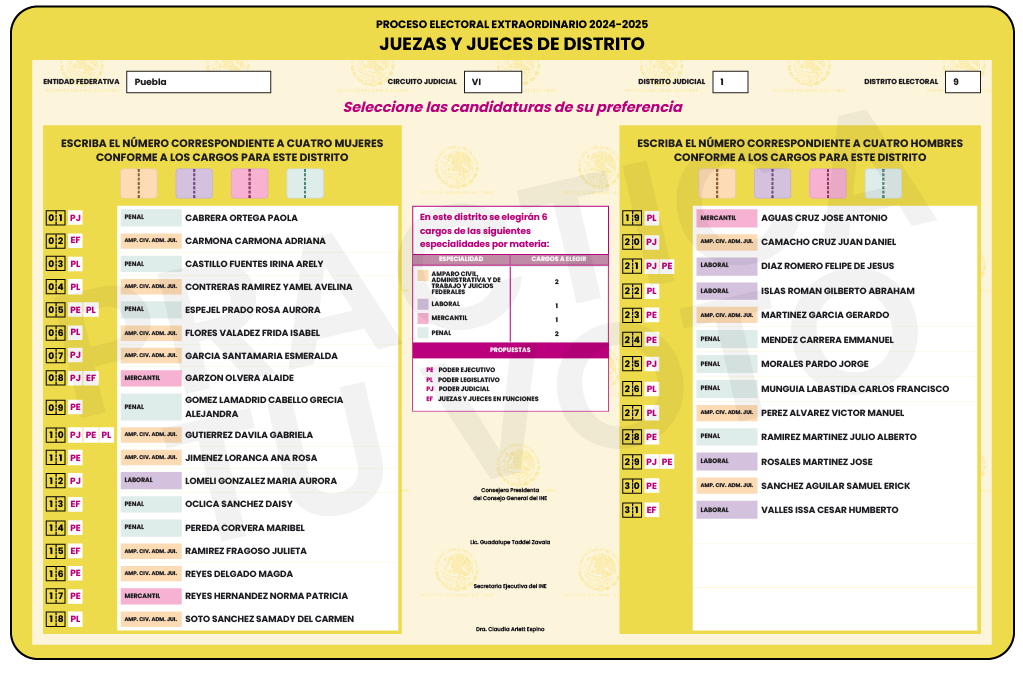The width and height of the screenshot is (1023, 676).
Task: Select the Distrito Judicial field
Action: (730, 82)
